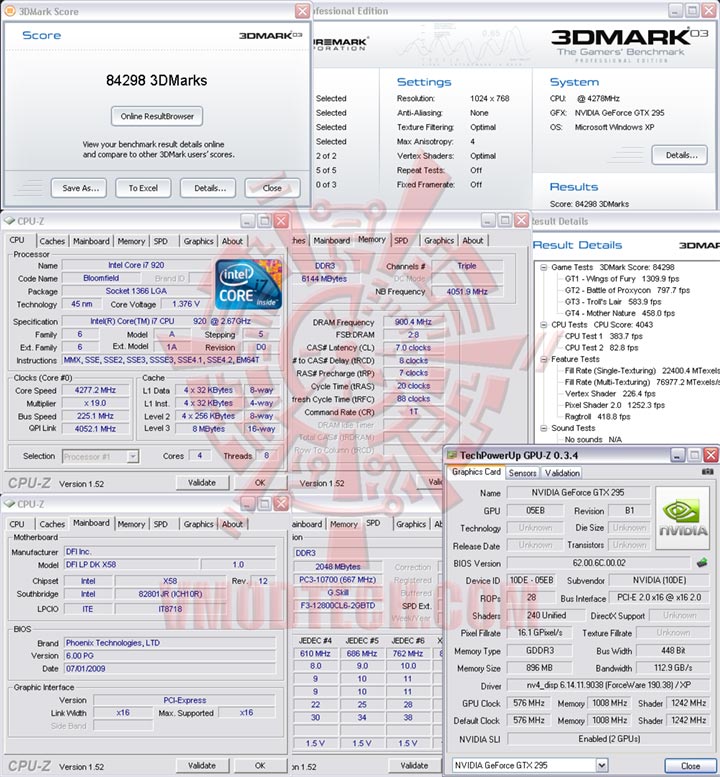The image size is (720, 777).
Task: Select the Sensors tab in GPU-Z
Action: (522, 473)
